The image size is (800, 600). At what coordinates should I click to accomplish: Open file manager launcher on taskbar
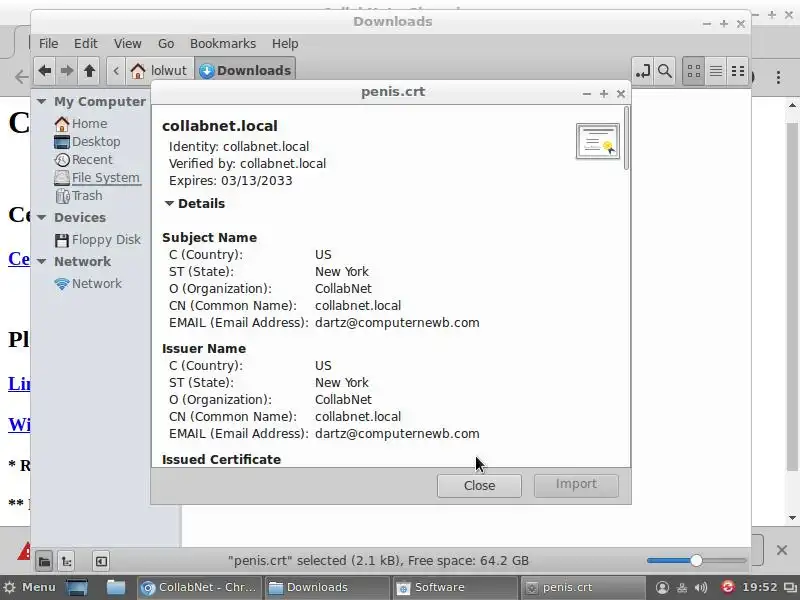click(116, 587)
